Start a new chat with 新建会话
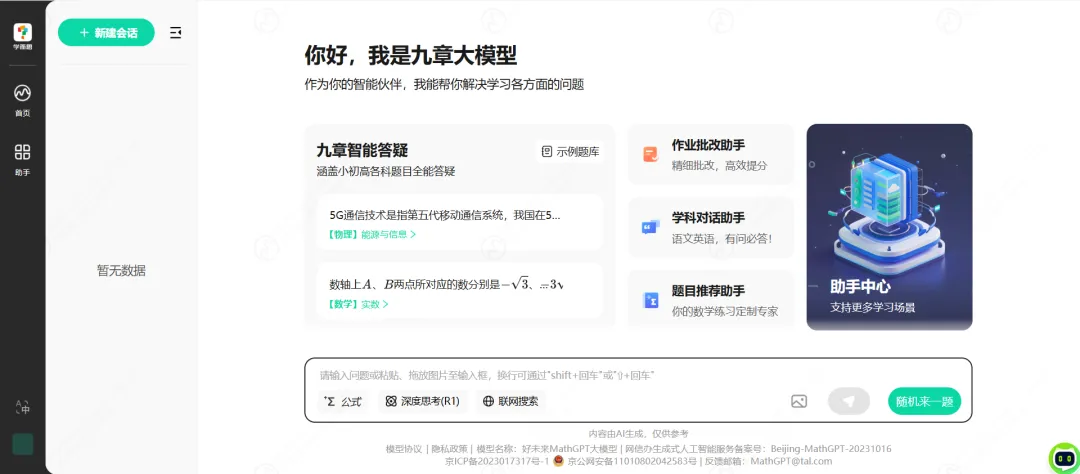Image resolution: width=1080 pixels, height=474 pixels. click(x=106, y=32)
